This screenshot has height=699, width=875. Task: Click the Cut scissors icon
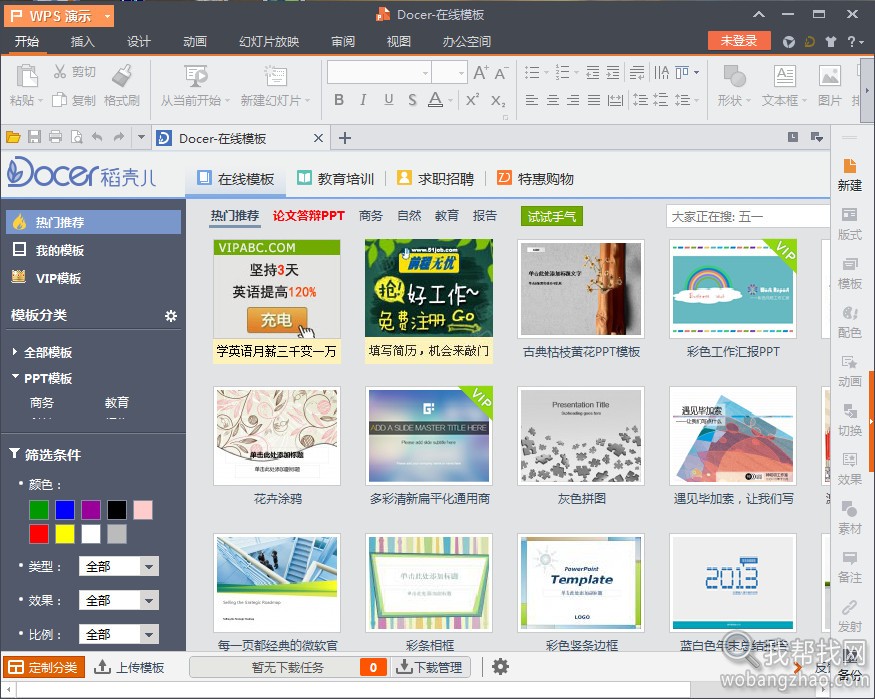click(60, 71)
